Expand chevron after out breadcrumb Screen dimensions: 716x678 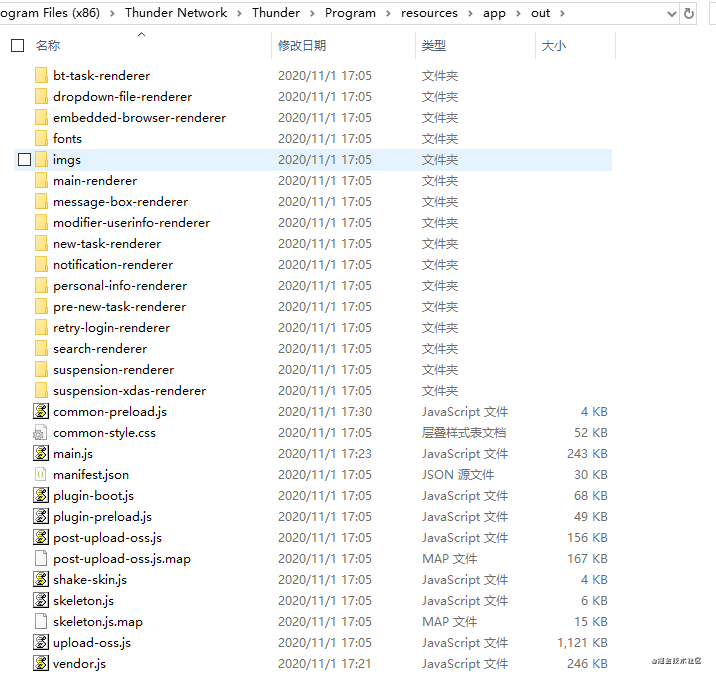click(x=562, y=14)
